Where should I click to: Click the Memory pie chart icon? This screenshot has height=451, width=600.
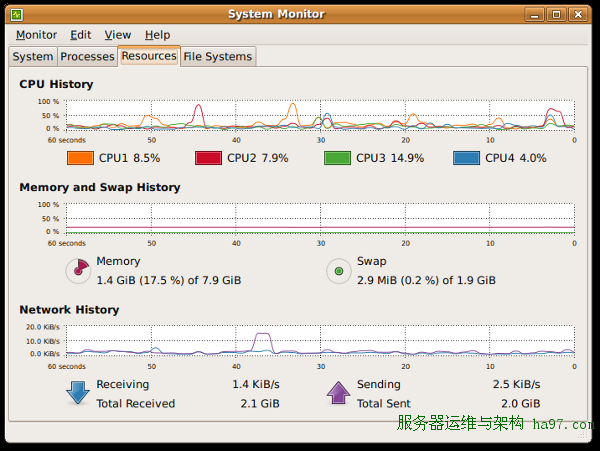point(78,270)
